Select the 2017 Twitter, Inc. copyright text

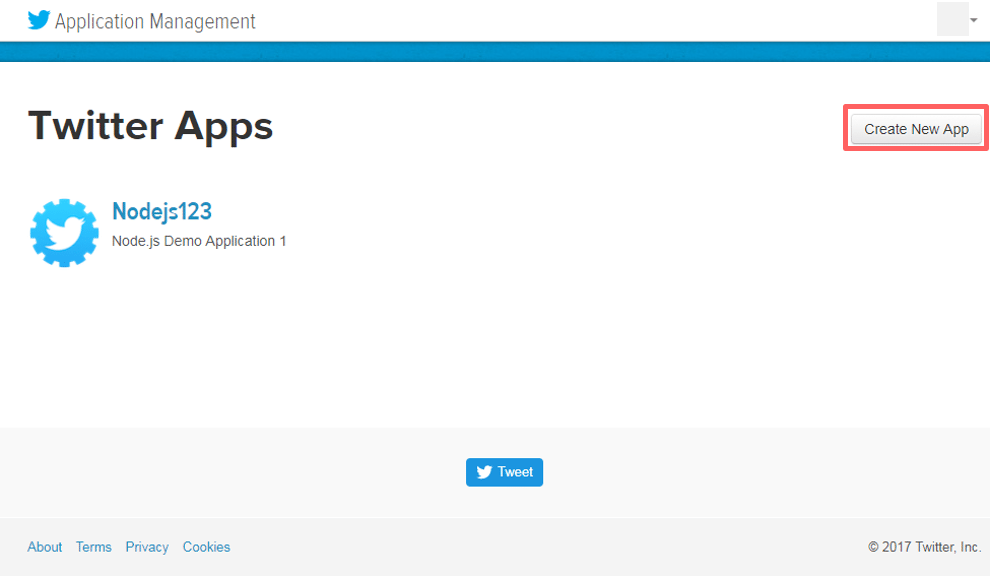pos(924,547)
